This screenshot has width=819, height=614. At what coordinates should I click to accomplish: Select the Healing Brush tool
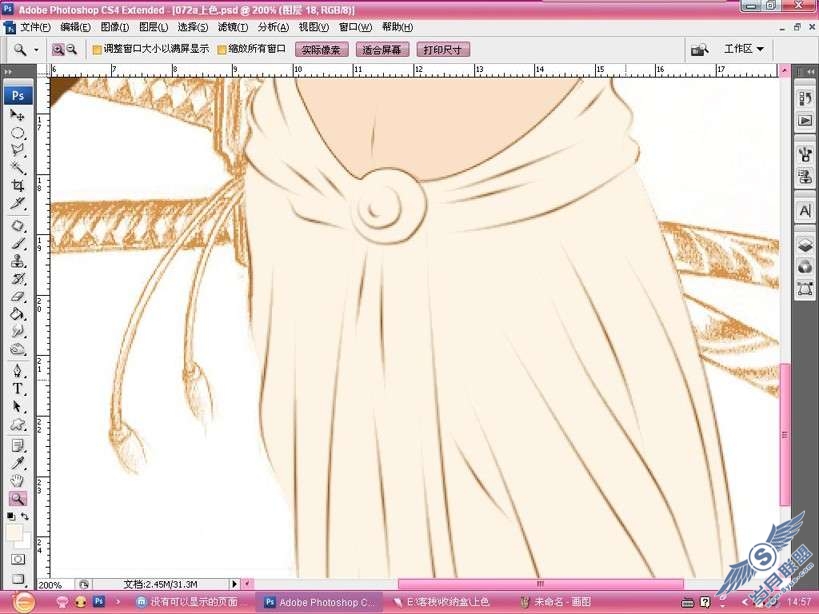tap(17, 226)
